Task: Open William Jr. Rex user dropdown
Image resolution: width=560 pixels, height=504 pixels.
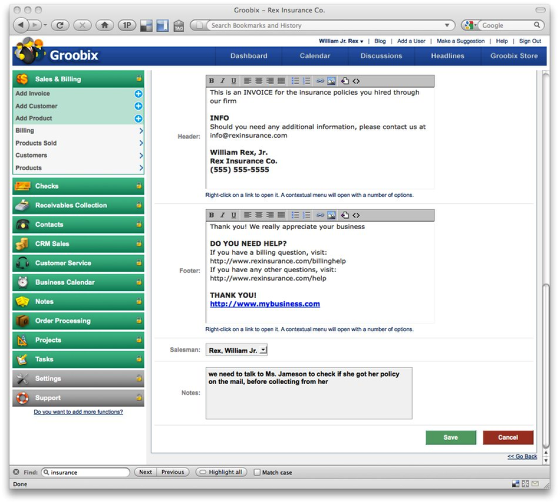Action: click(341, 41)
